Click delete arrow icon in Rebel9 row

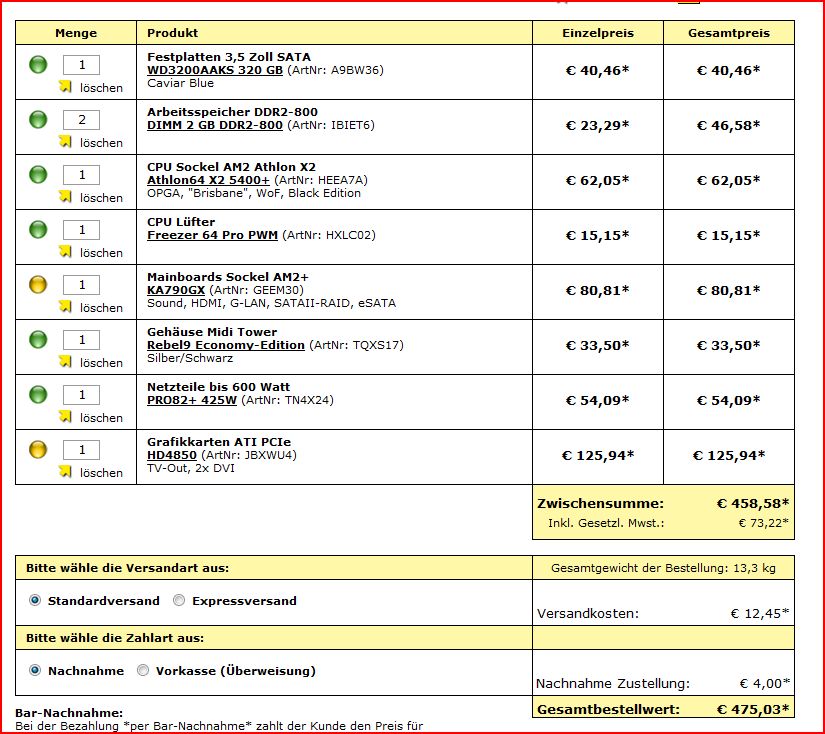(65, 361)
